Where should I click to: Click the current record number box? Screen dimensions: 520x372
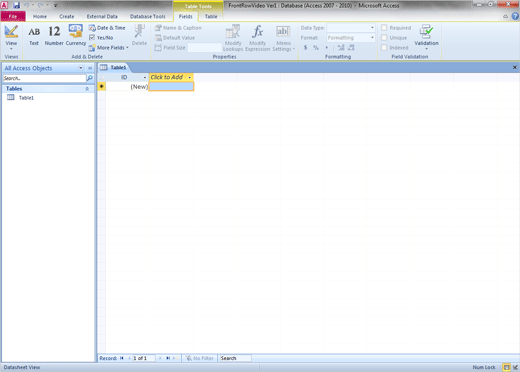(144, 358)
